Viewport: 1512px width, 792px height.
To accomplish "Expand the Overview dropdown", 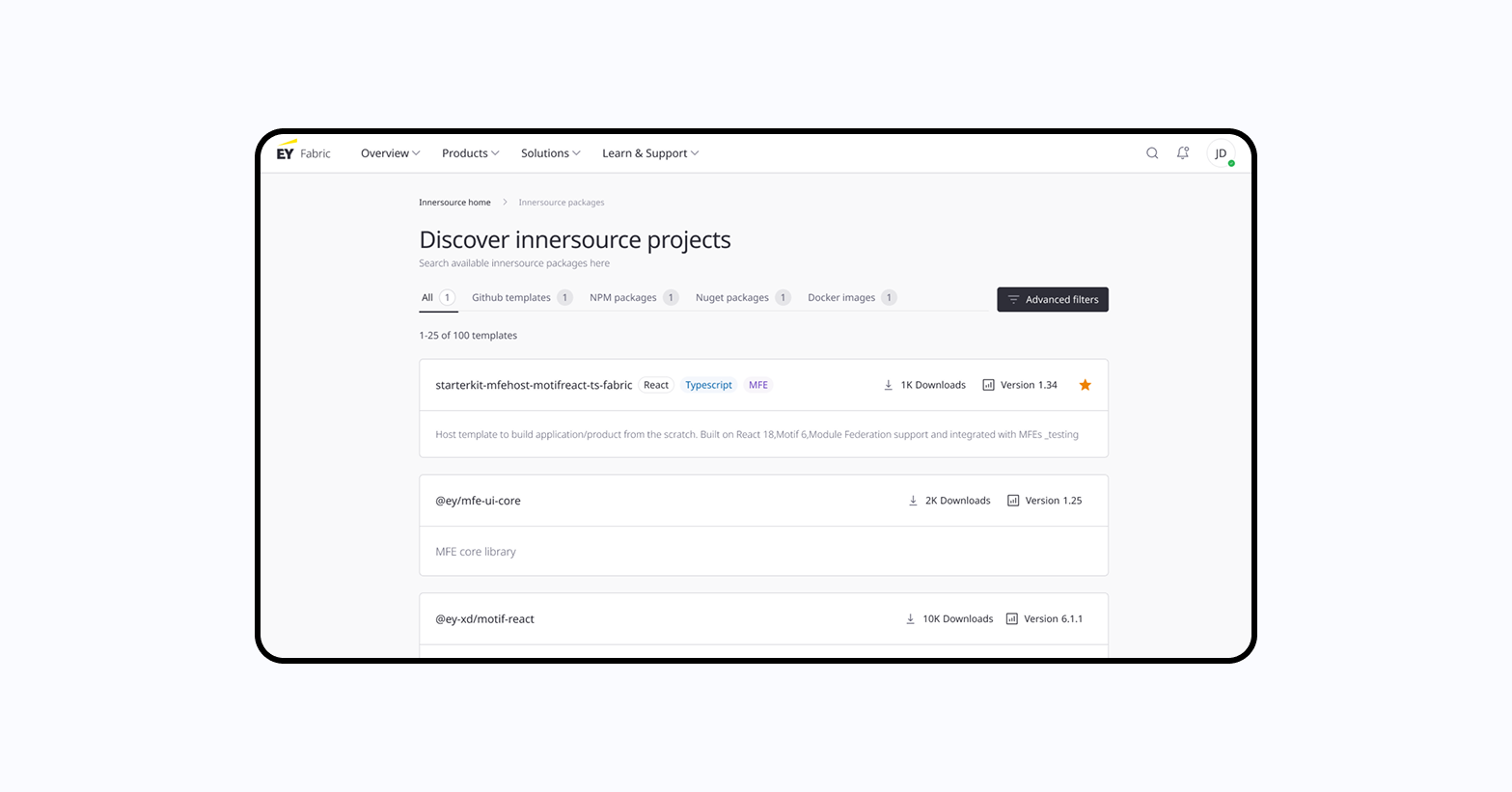I will (x=390, y=152).
